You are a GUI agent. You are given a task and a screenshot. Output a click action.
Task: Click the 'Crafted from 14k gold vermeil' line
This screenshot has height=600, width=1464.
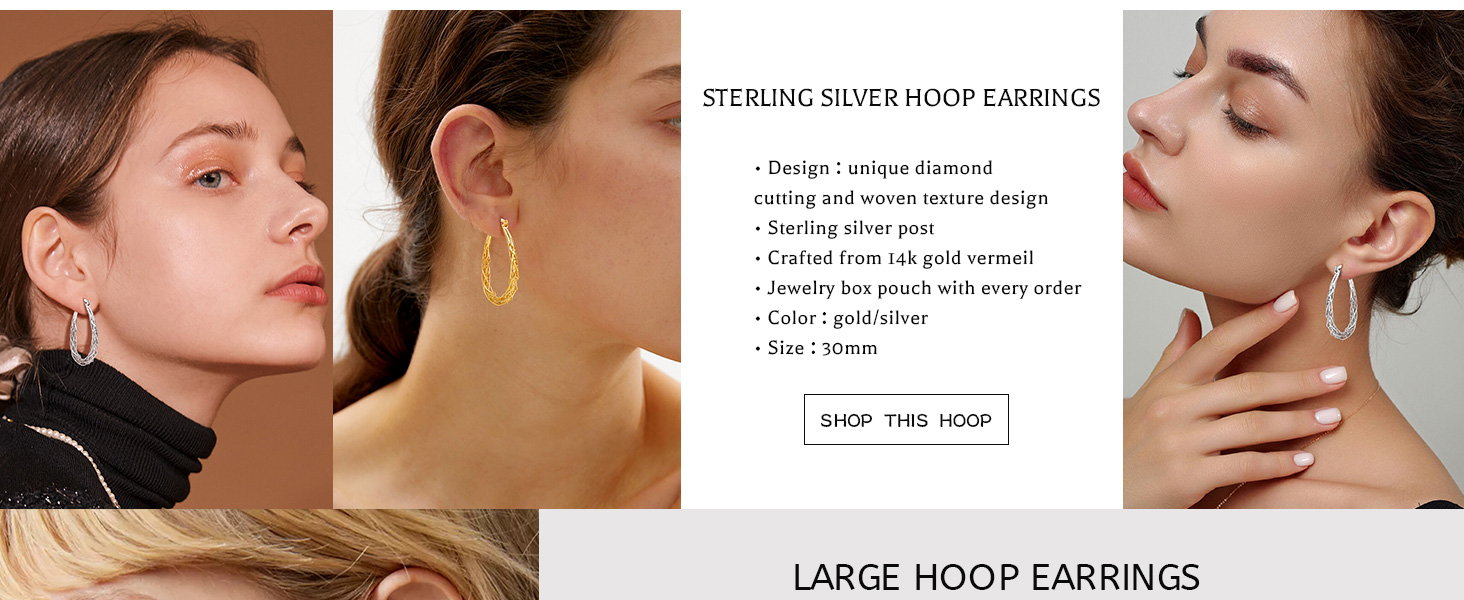[x=894, y=258]
